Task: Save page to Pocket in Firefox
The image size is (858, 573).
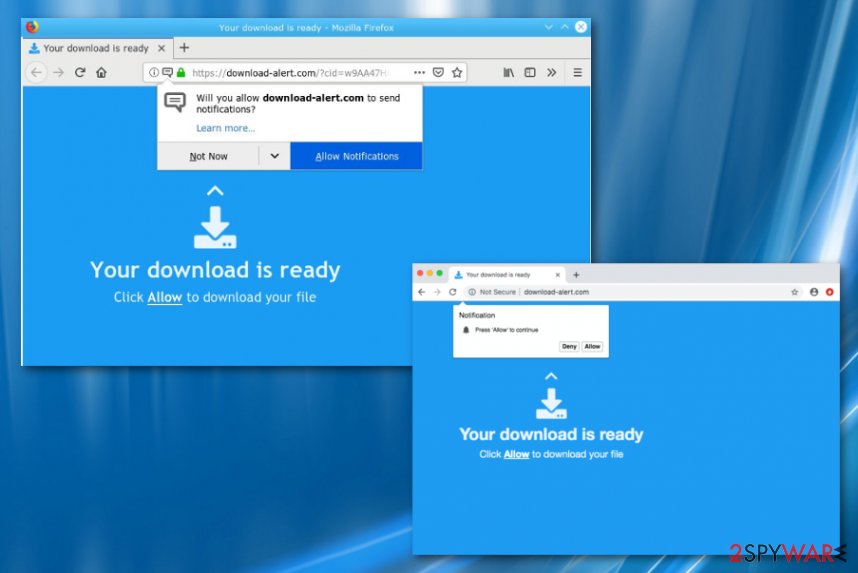Action: 438,72
